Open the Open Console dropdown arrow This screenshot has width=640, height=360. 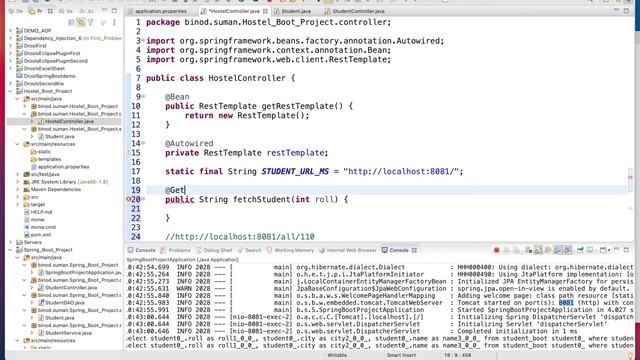click(609, 250)
